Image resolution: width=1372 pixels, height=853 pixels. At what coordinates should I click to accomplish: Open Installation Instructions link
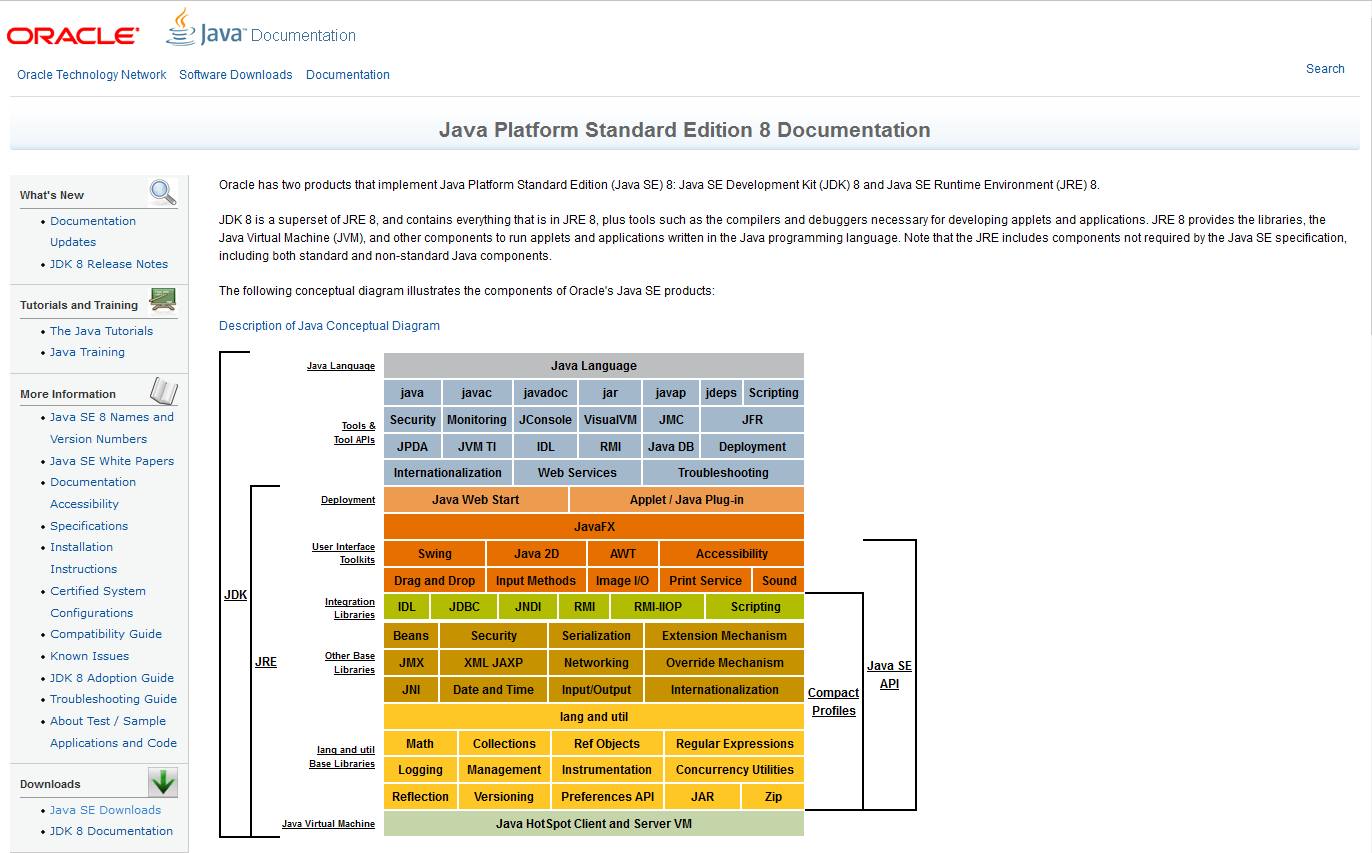[x=84, y=558]
